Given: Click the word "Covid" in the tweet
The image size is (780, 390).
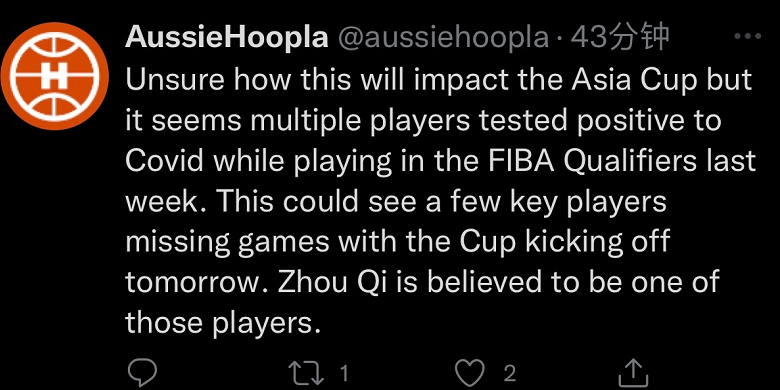Looking at the screenshot, I should click(165, 161).
